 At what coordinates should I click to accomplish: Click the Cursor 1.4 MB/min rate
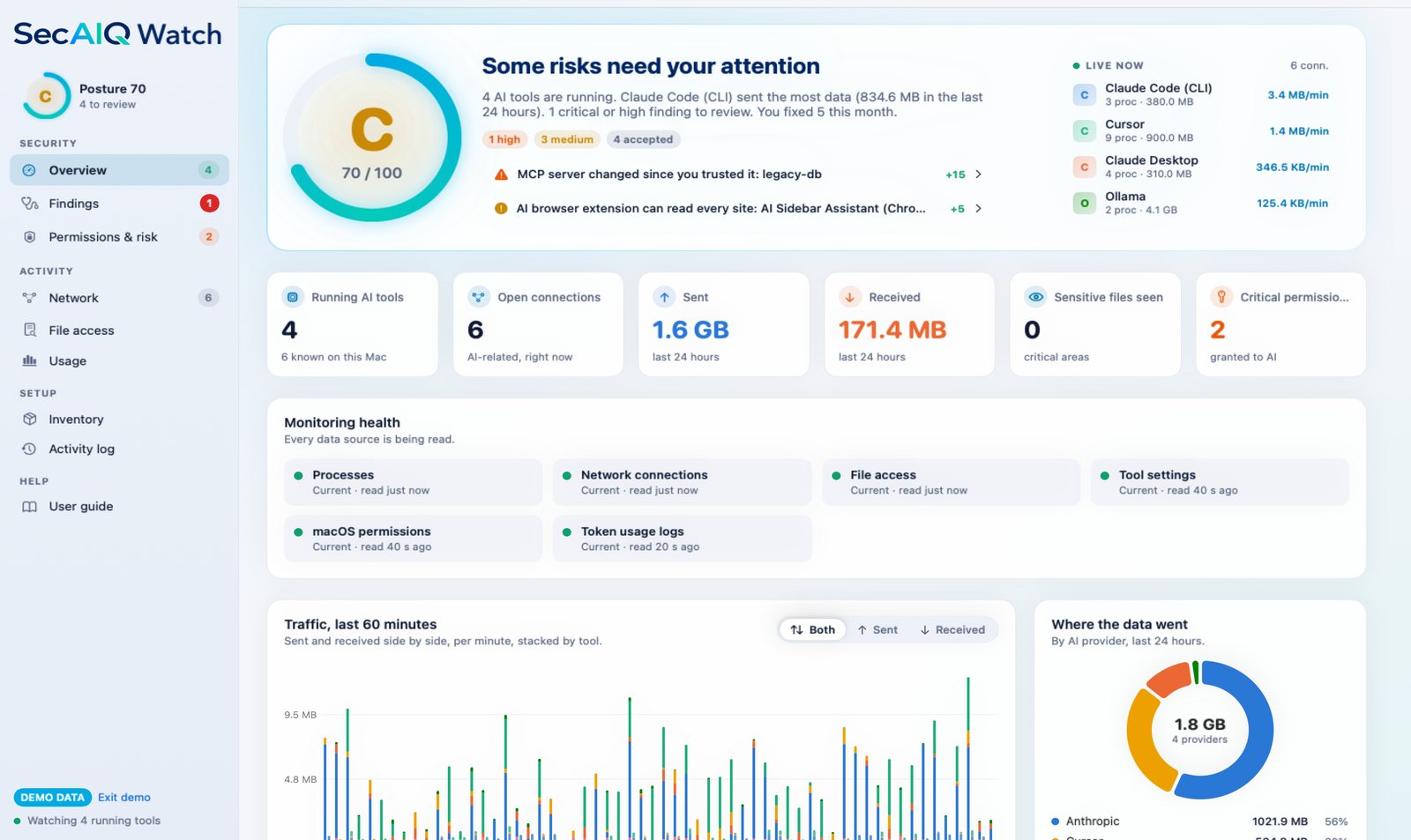click(1299, 131)
